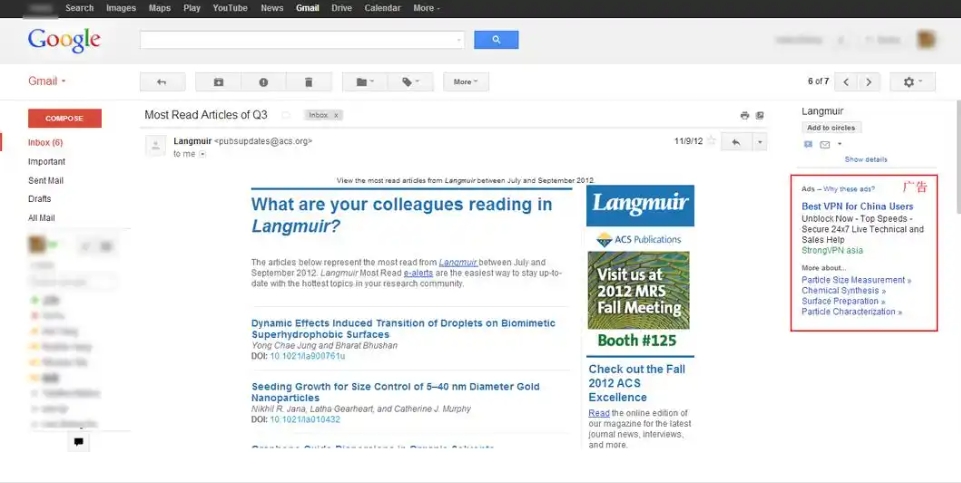Remove the Inbox label
The height and width of the screenshot is (483, 961).
coord(336,115)
